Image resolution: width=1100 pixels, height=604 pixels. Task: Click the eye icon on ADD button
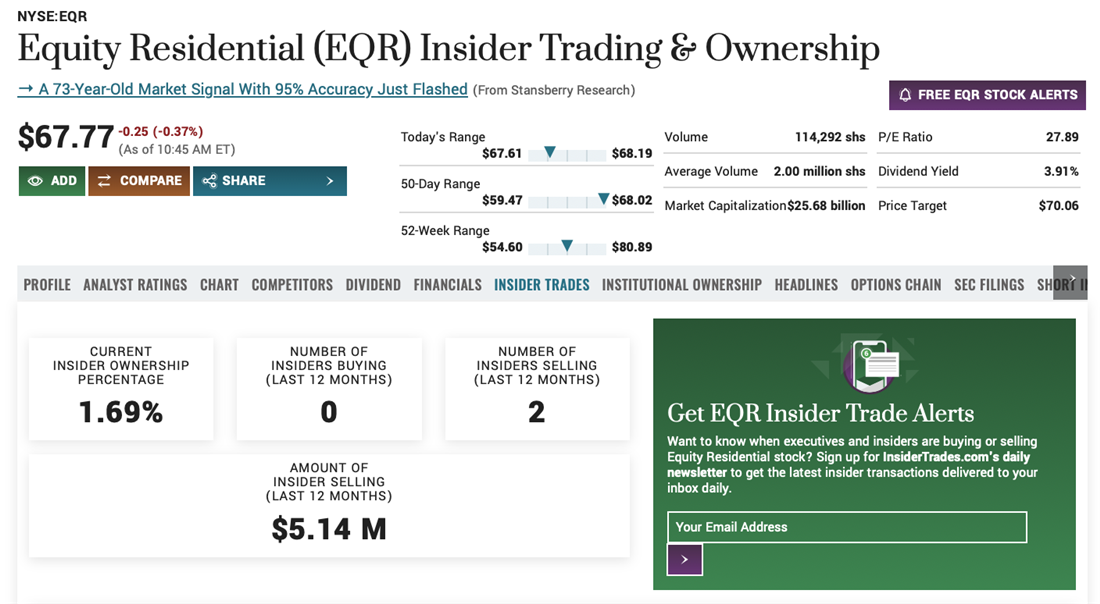[x=35, y=181]
